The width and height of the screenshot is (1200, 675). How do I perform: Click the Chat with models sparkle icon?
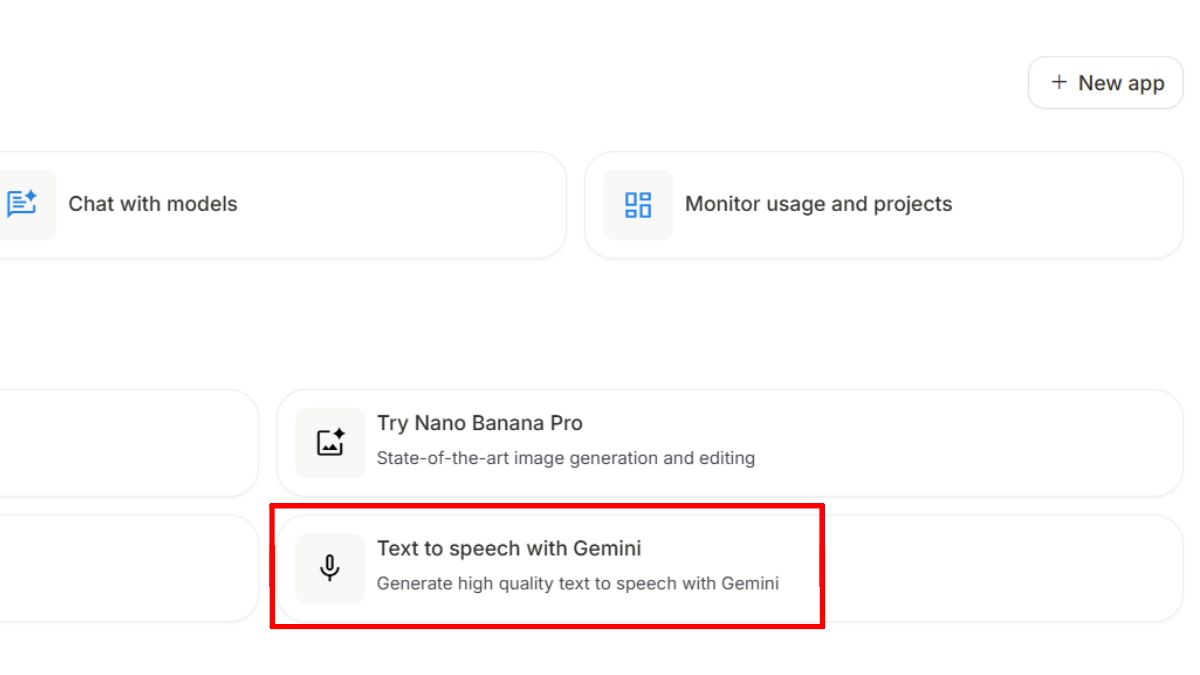point(22,204)
